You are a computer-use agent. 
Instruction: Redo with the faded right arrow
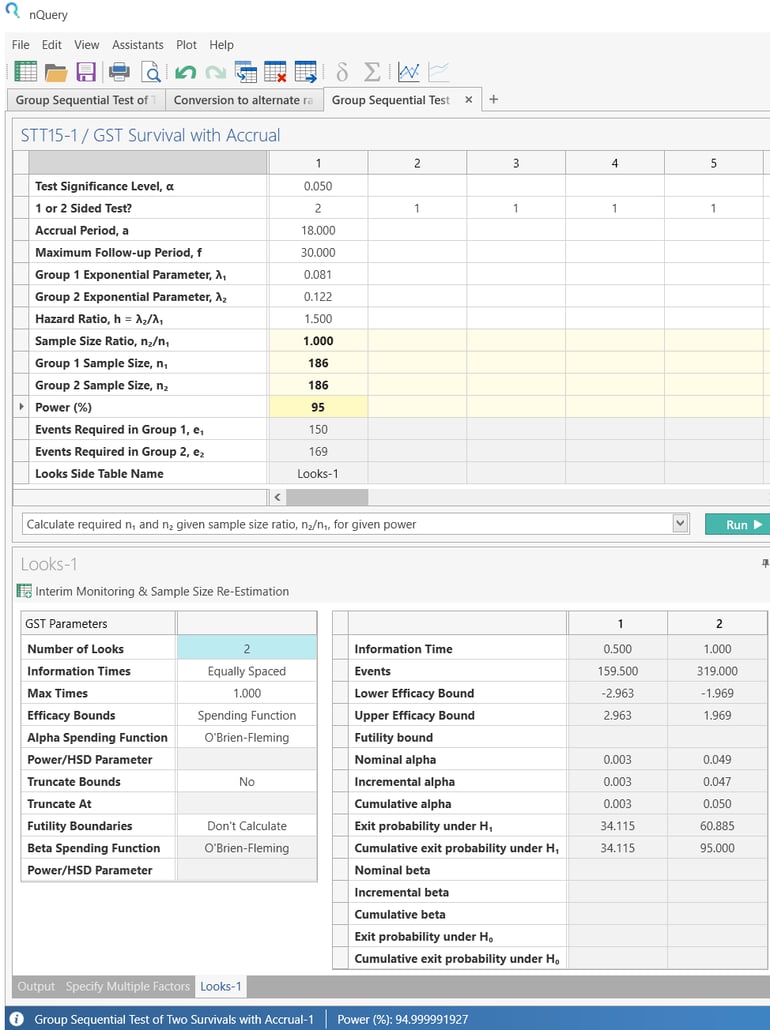coord(215,71)
